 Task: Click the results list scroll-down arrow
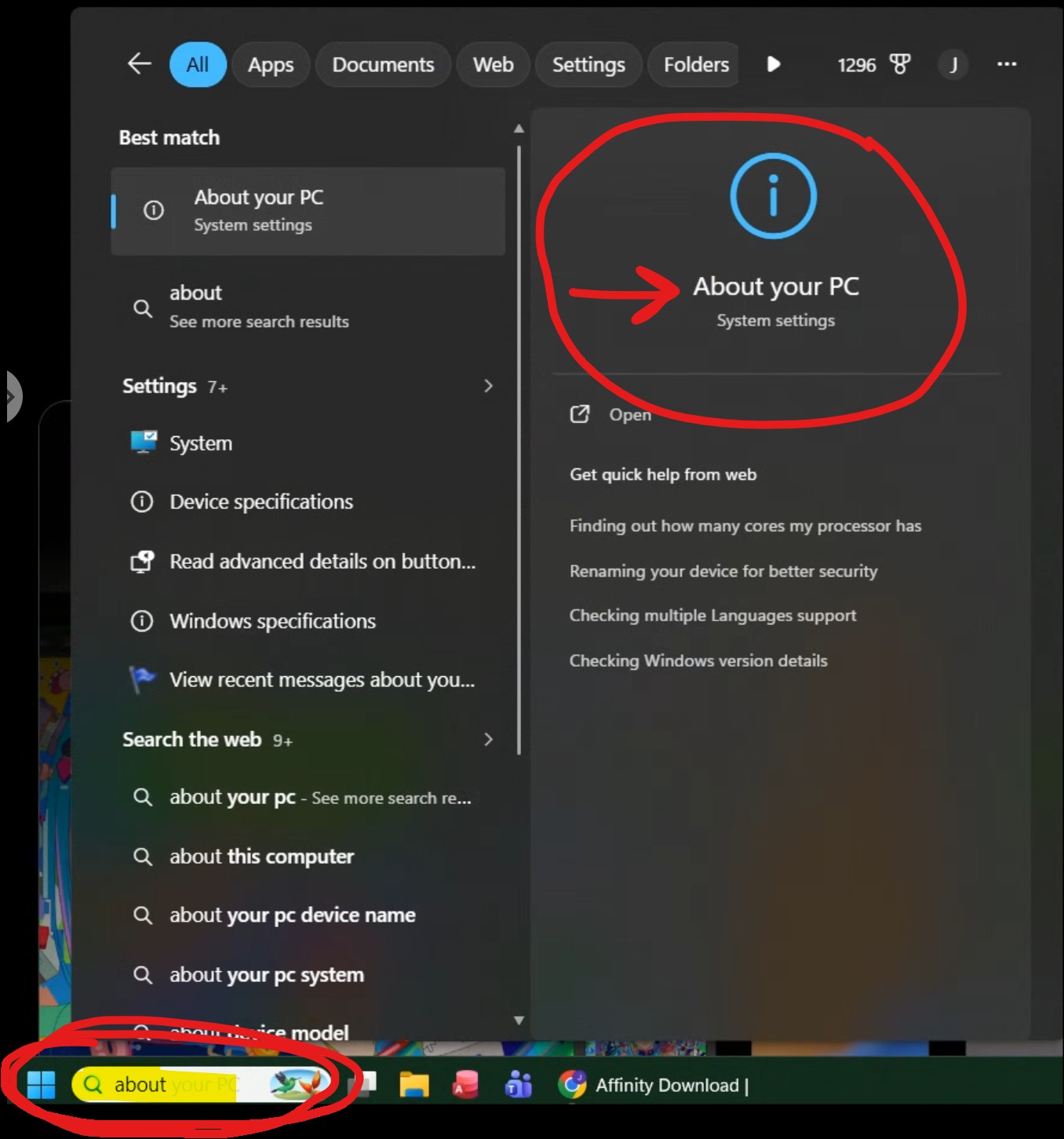pyautogui.click(x=519, y=1021)
